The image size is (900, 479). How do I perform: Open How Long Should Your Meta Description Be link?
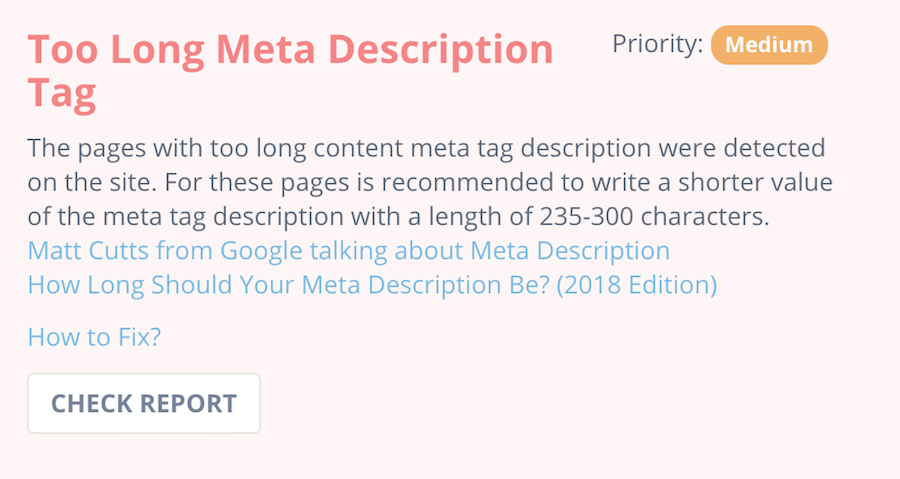coord(372,285)
